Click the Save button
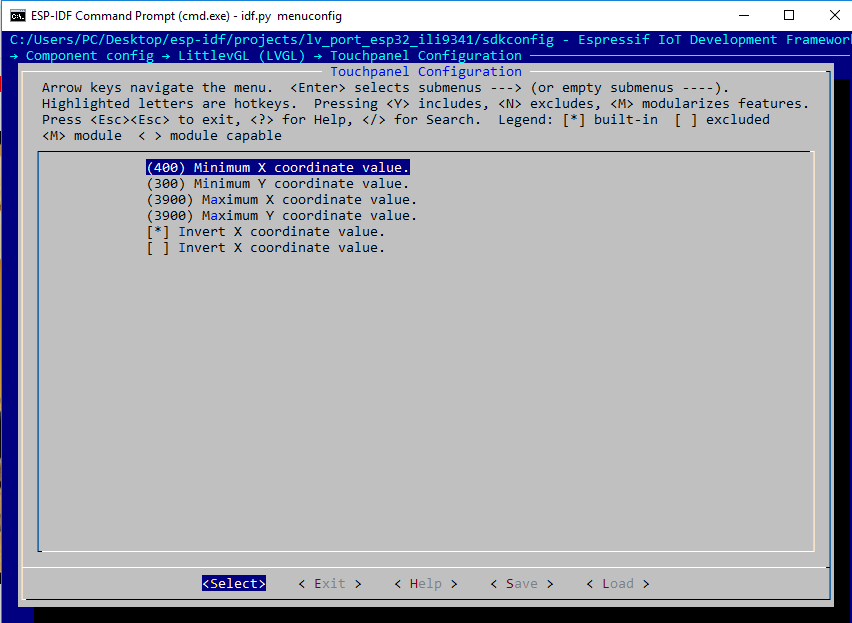The width and height of the screenshot is (852, 623). click(521, 584)
